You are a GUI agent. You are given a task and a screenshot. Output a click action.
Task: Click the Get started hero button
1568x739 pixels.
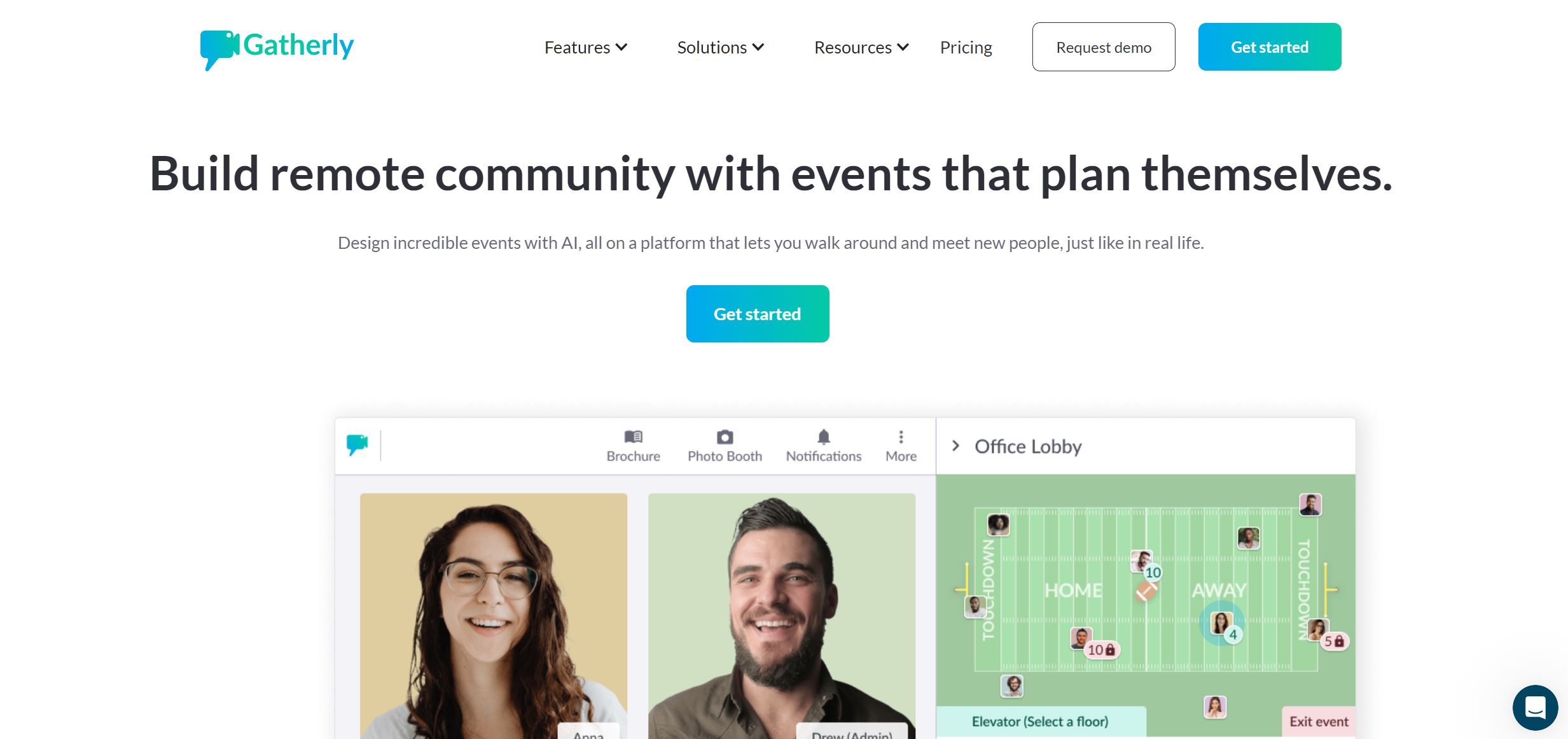[x=757, y=314]
